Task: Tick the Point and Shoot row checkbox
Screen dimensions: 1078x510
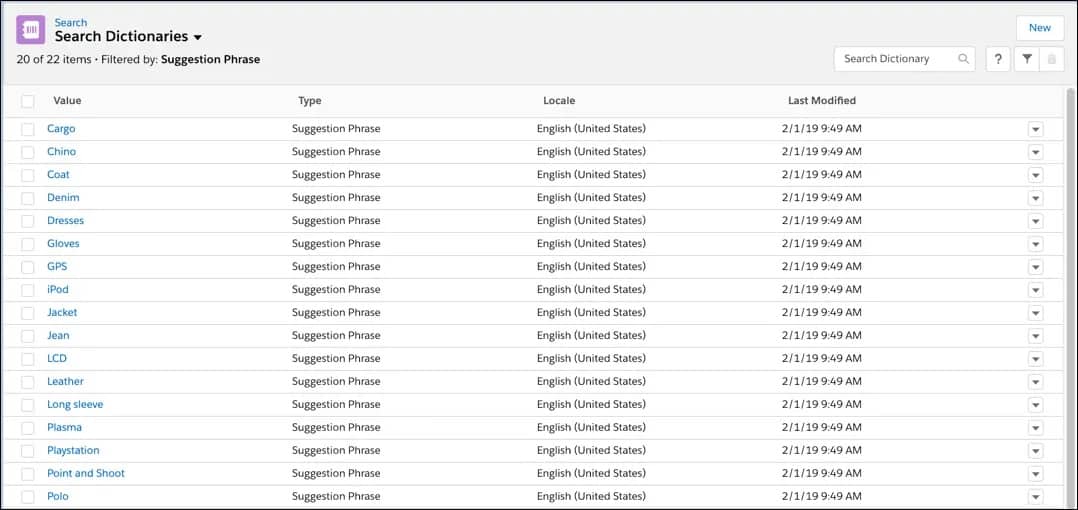Action: (28, 474)
